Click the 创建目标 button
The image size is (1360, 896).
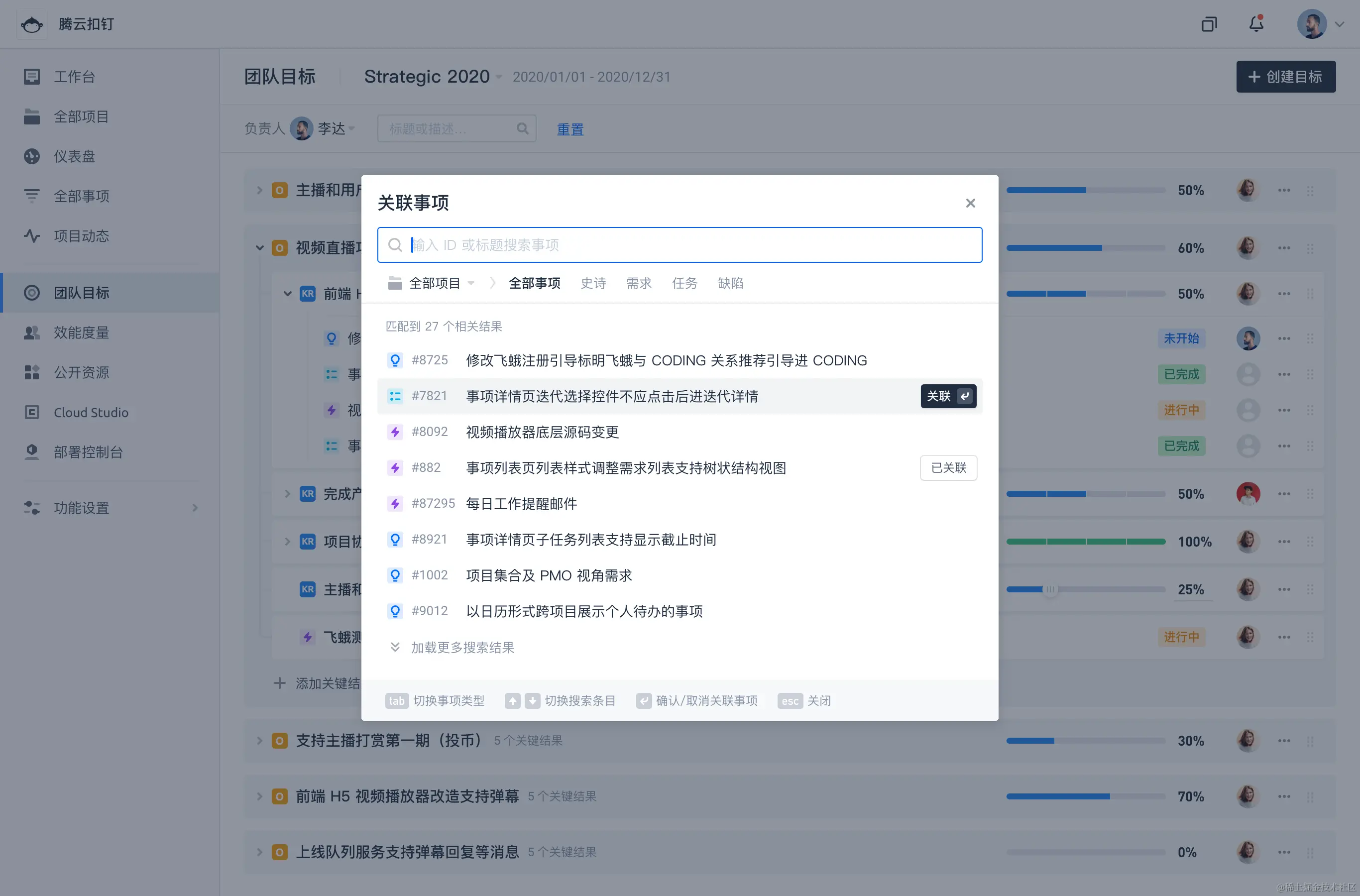[1285, 77]
